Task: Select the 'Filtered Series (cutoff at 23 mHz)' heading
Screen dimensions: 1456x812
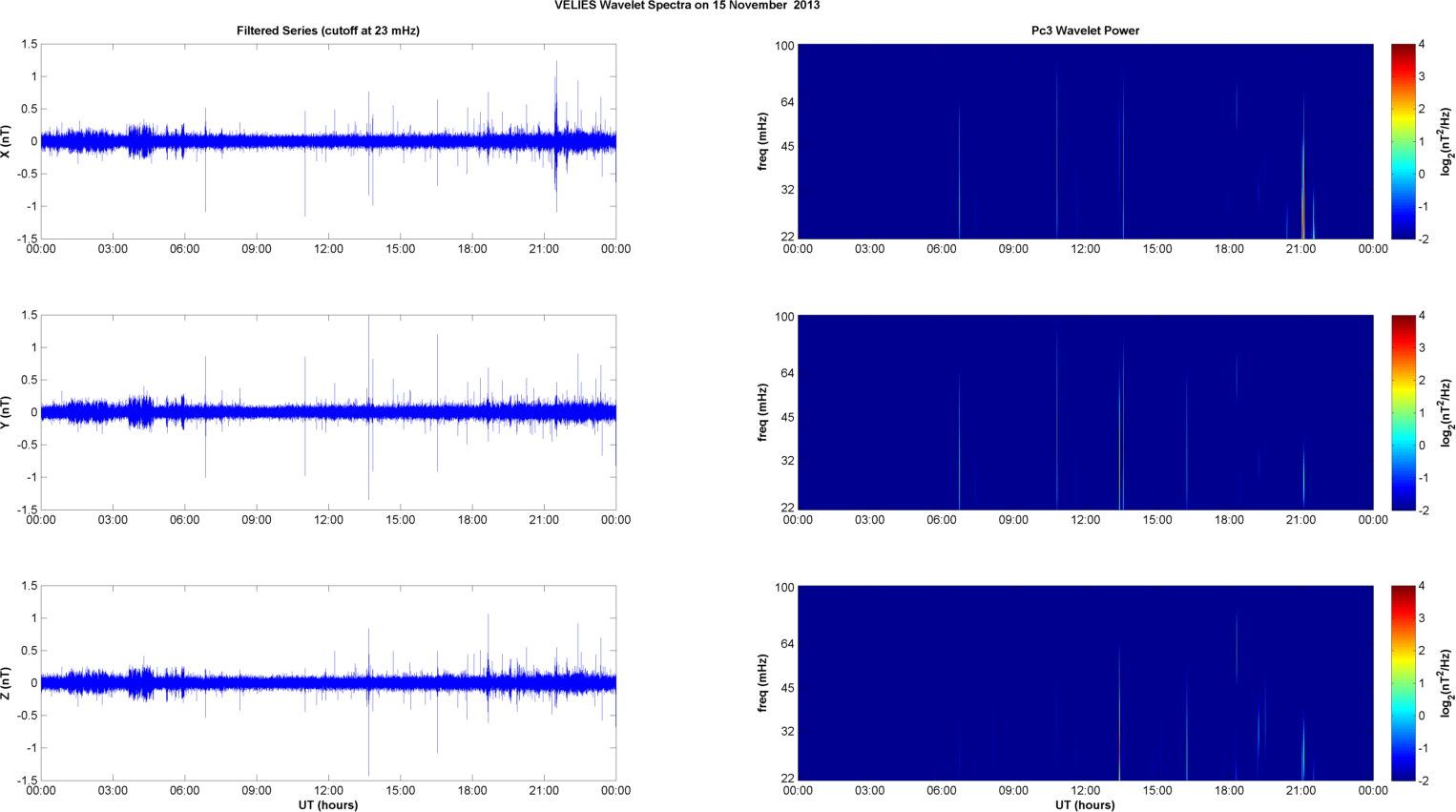Action: 328,31
